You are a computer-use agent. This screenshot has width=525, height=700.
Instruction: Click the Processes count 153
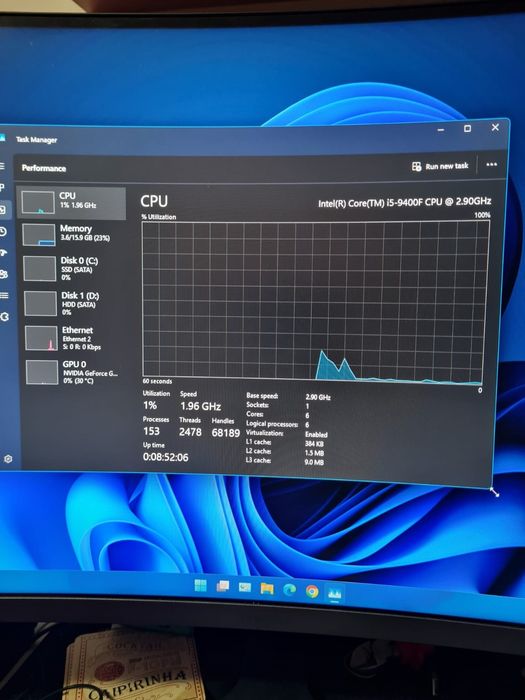click(x=151, y=431)
